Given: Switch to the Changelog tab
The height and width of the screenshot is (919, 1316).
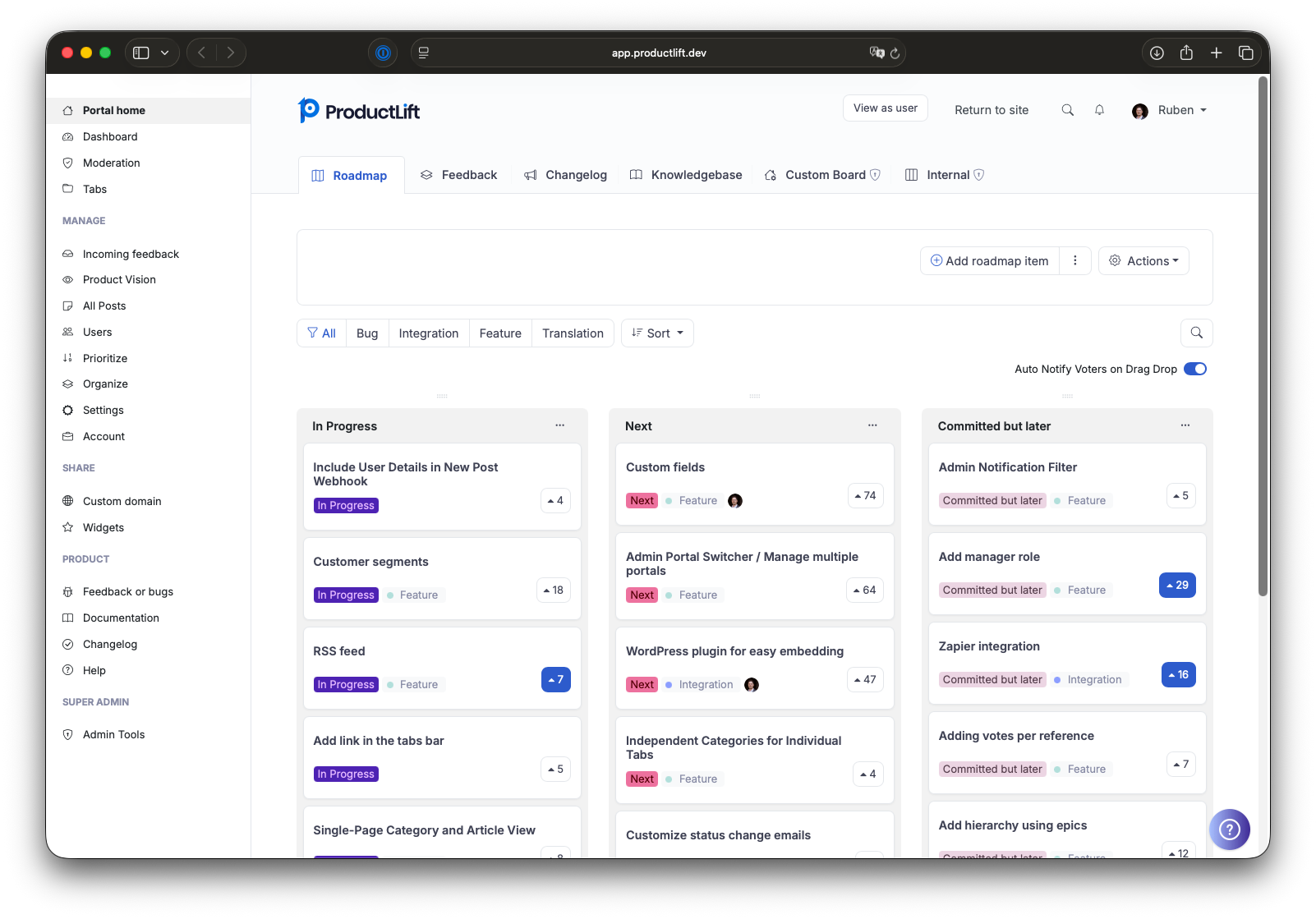Looking at the screenshot, I should point(566,175).
